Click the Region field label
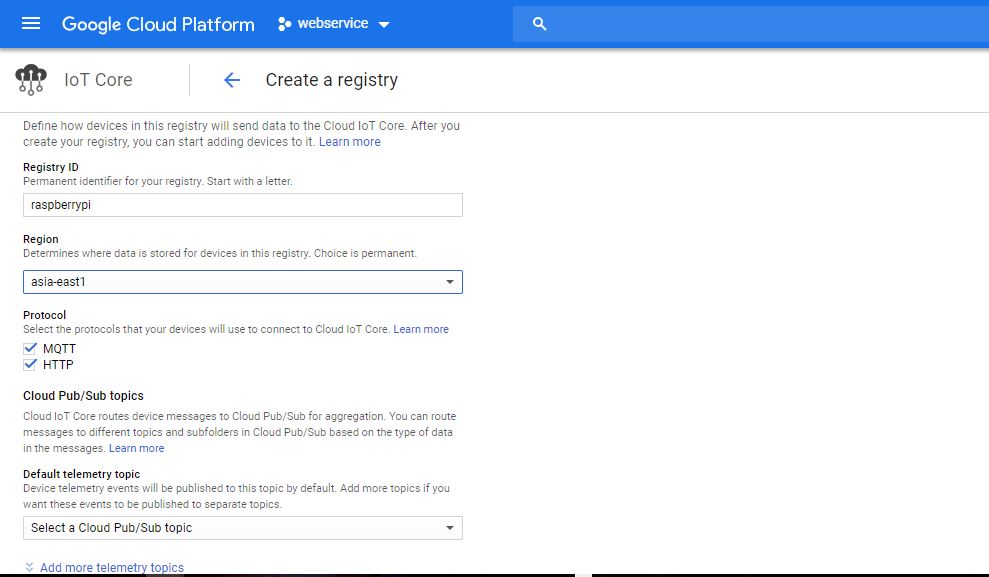This screenshot has width=989, height=577. 41,239
